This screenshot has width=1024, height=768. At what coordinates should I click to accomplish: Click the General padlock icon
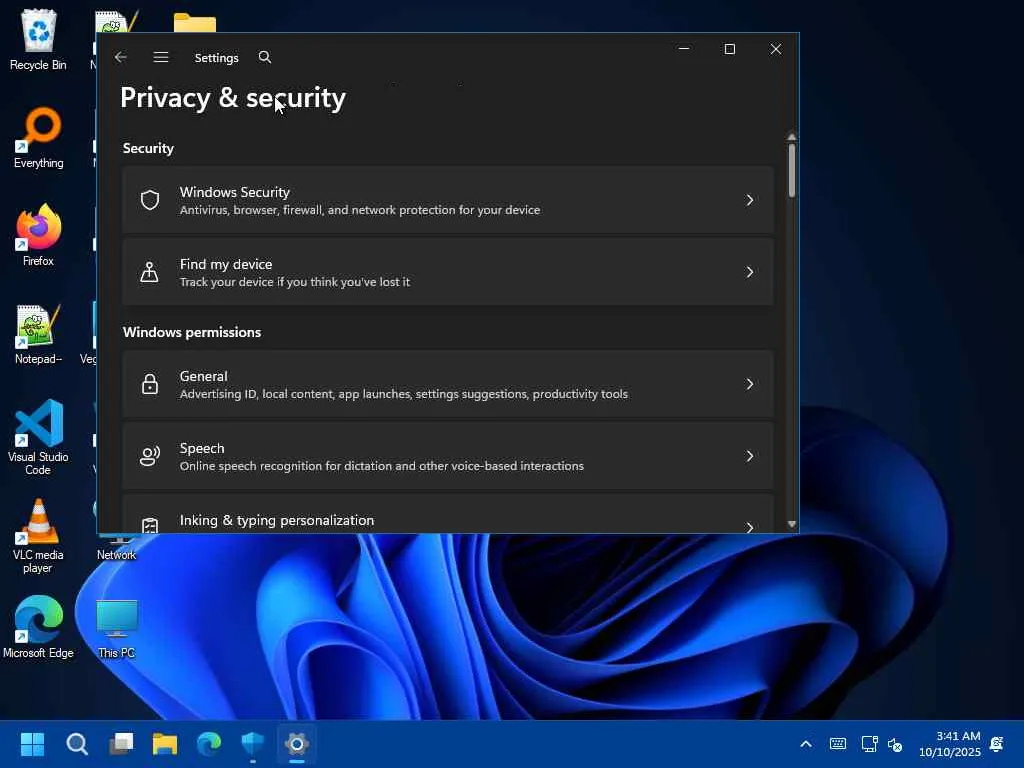[150, 384]
